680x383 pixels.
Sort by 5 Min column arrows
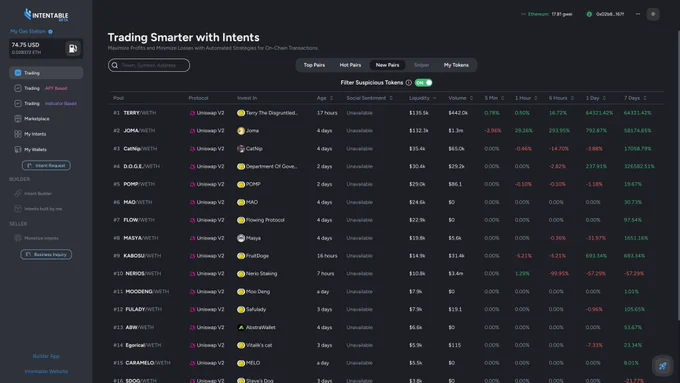[x=502, y=98]
